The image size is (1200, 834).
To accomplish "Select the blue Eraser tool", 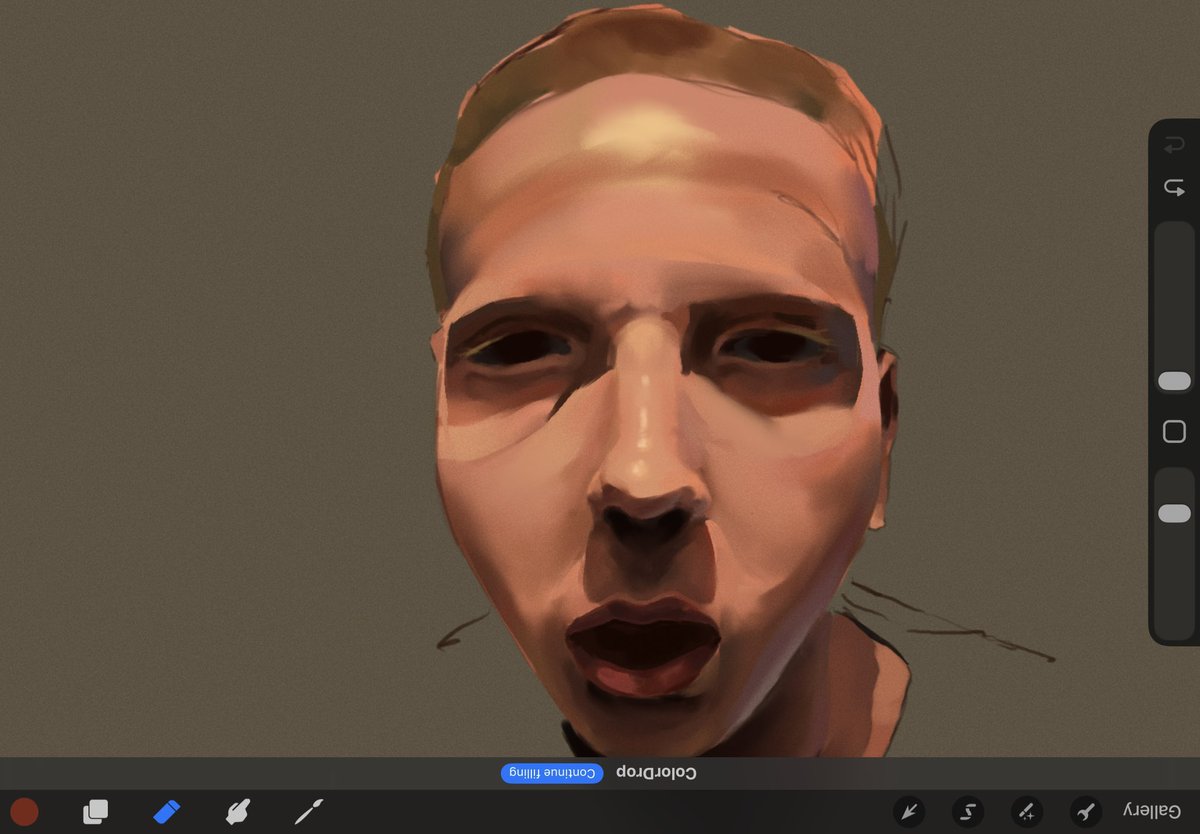I will point(167,811).
